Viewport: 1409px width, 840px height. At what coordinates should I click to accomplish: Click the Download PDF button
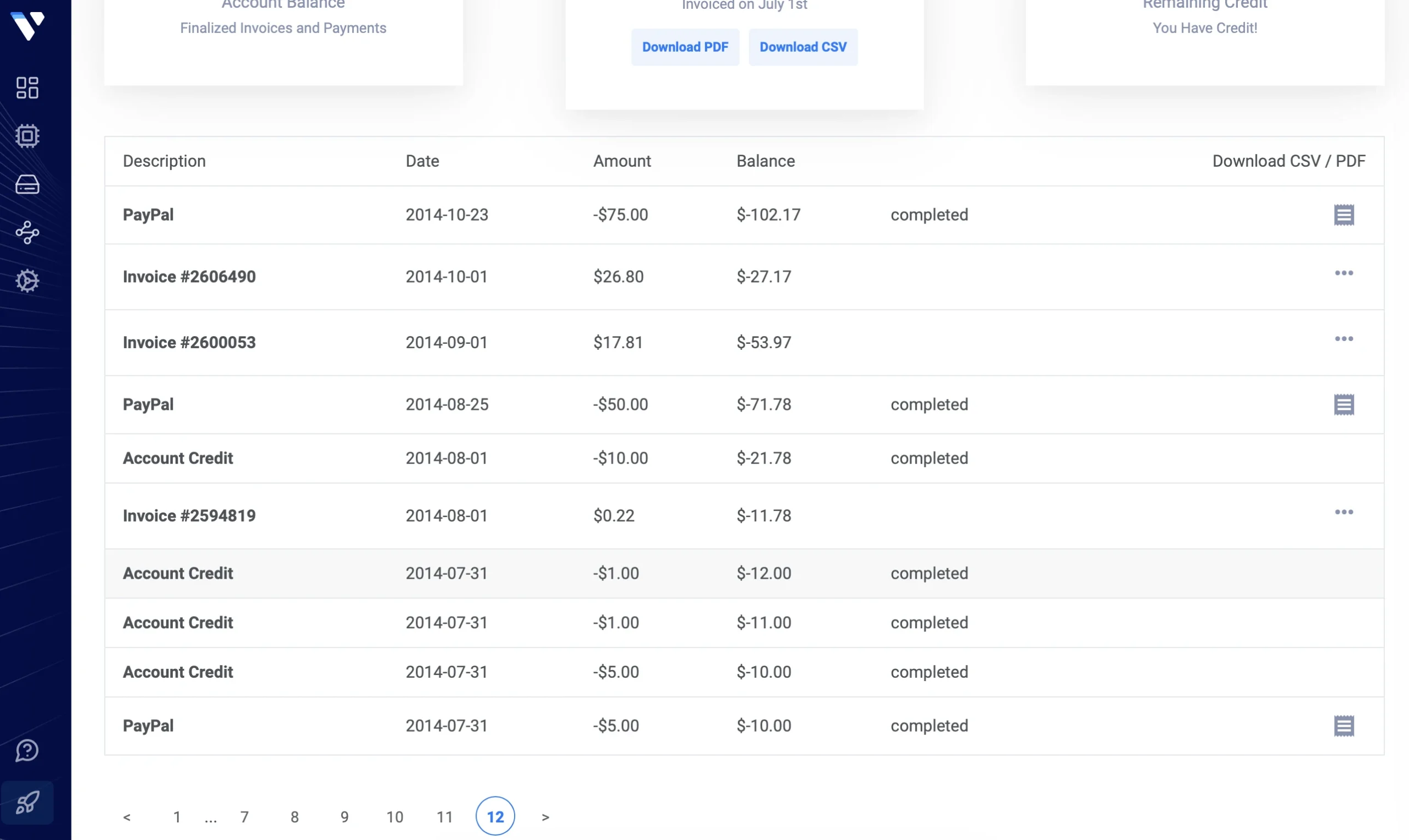(x=685, y=47)
